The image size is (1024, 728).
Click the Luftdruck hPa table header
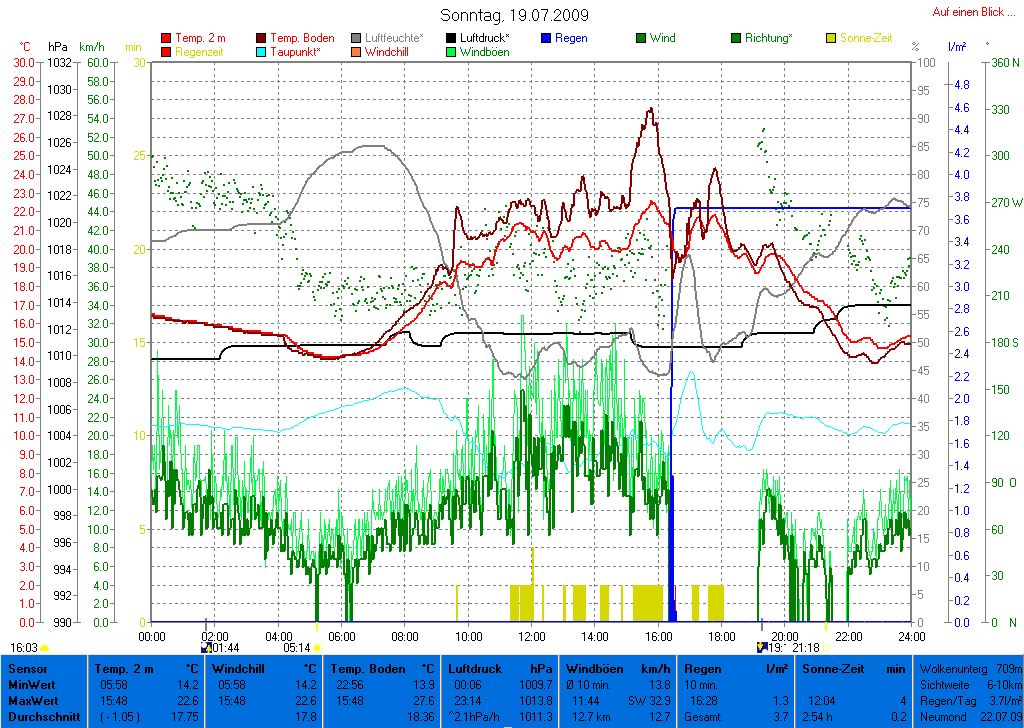[498, 667]
